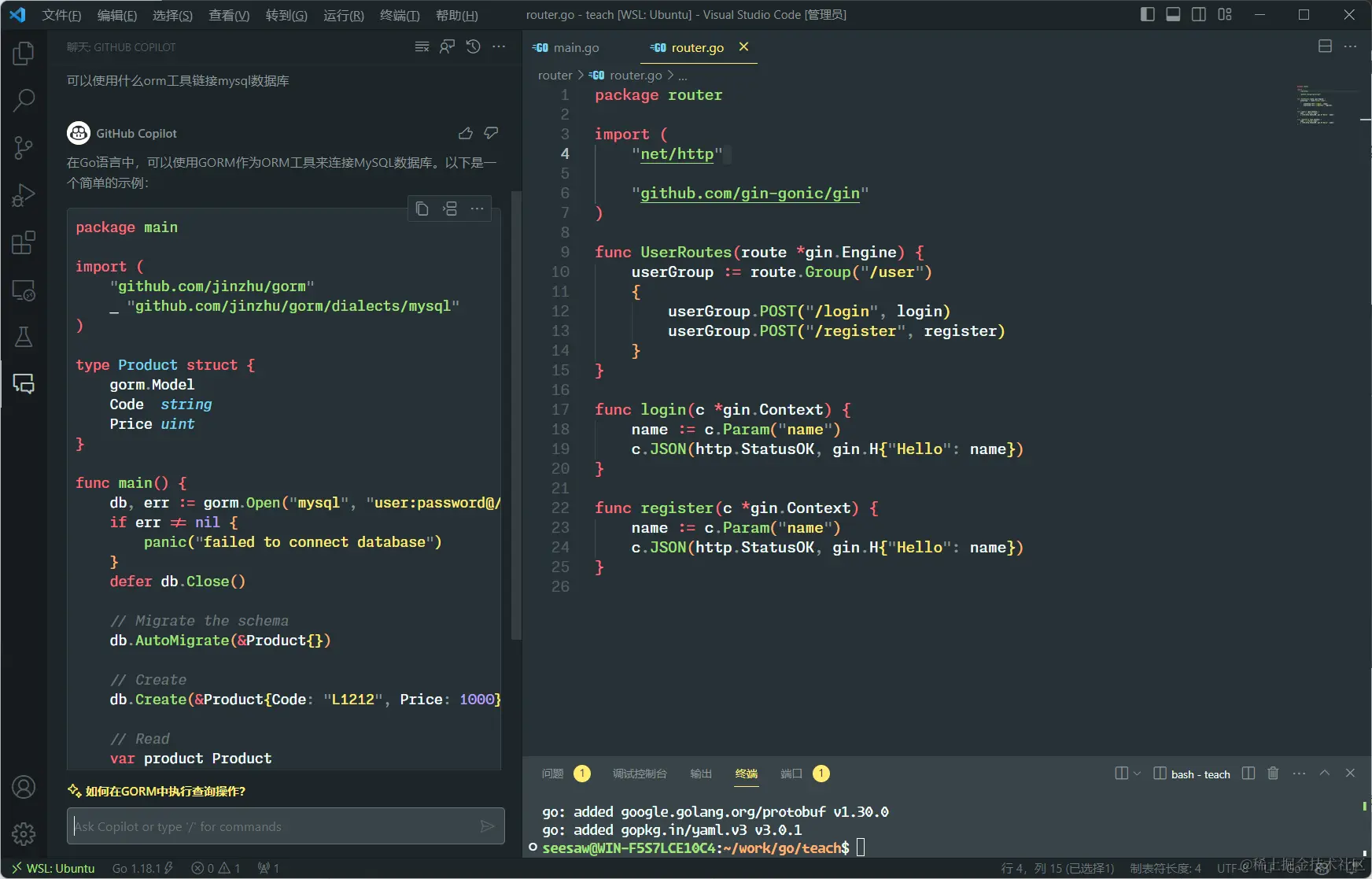
Task: Click the WSL: Ubuntu remote indicator
Action: 53,868
